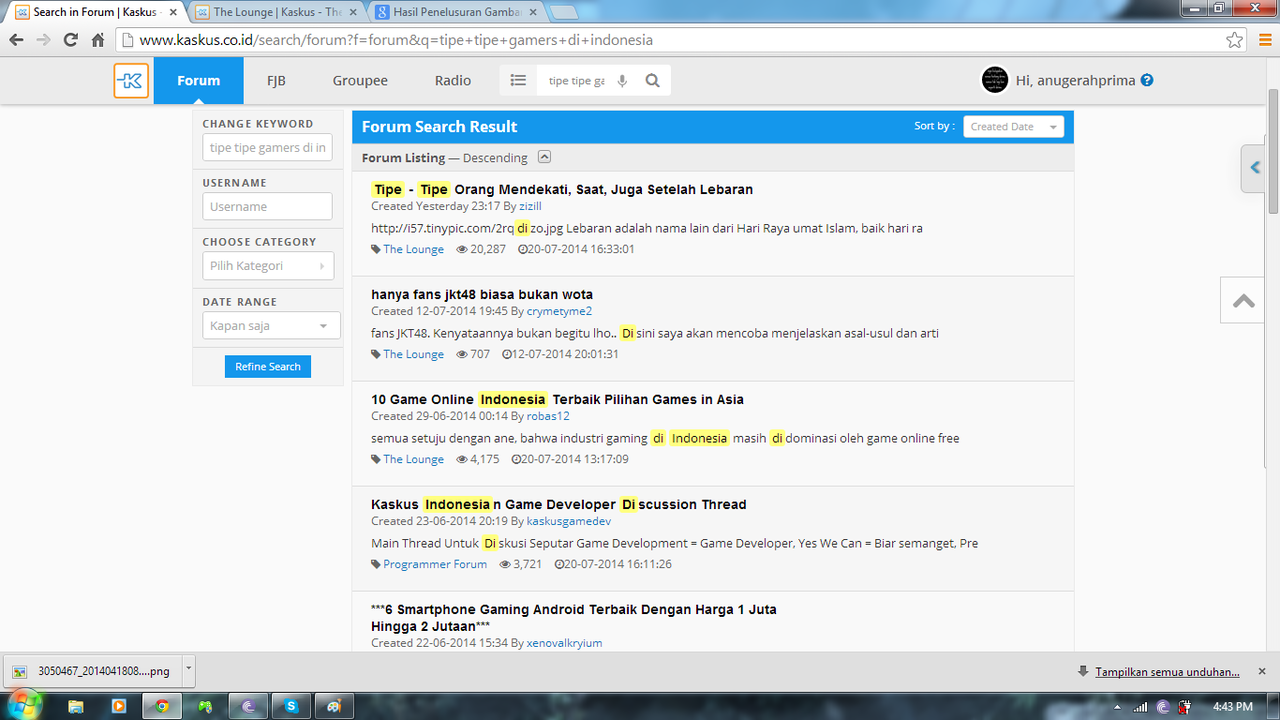Click the search magnifier icon
The height and width of the screenshot is (720, 1280).
[x=653, y=81]
